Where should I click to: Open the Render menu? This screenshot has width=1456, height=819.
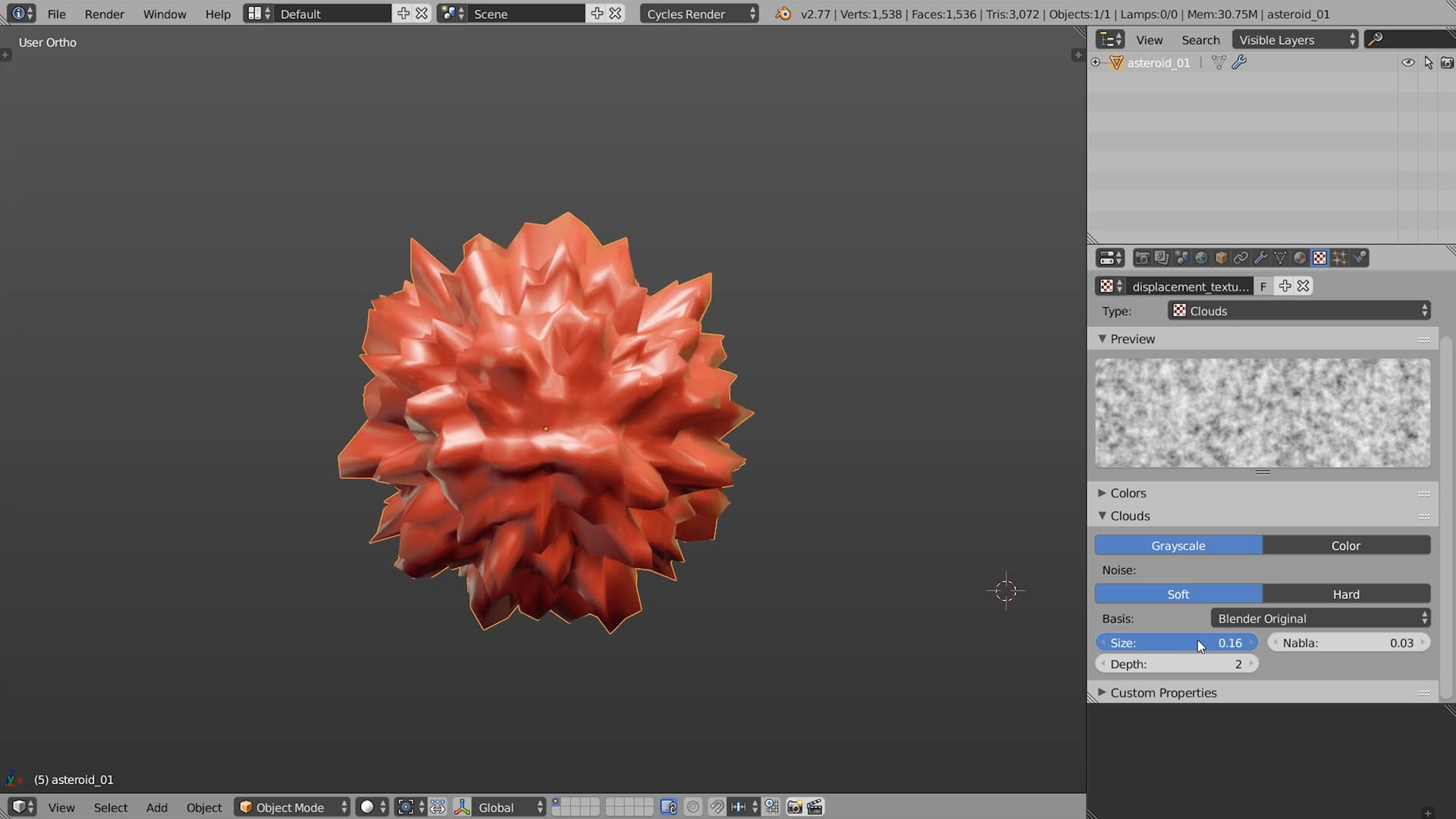pos(104,14)
